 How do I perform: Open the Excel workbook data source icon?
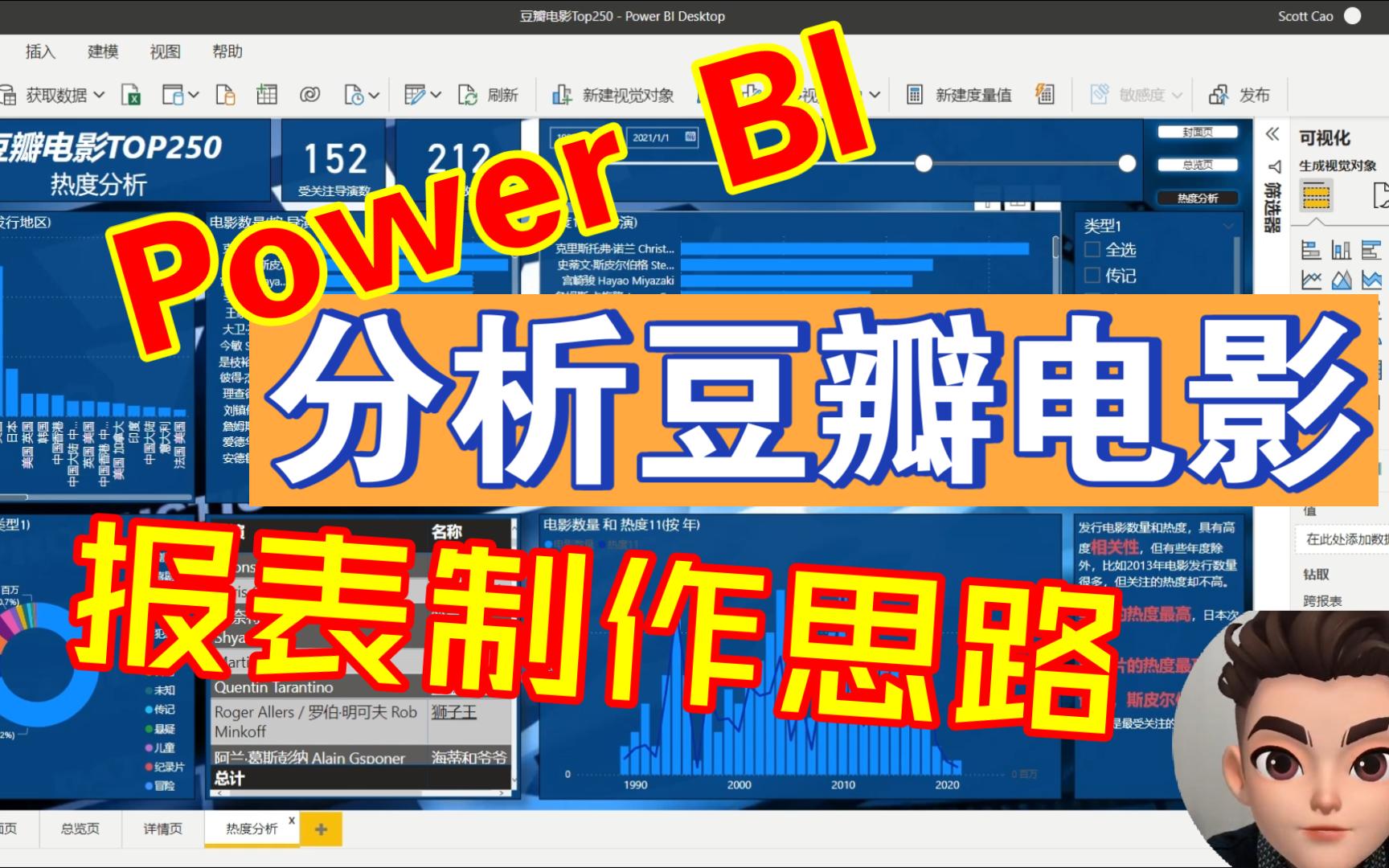click(x=131, y=95)
